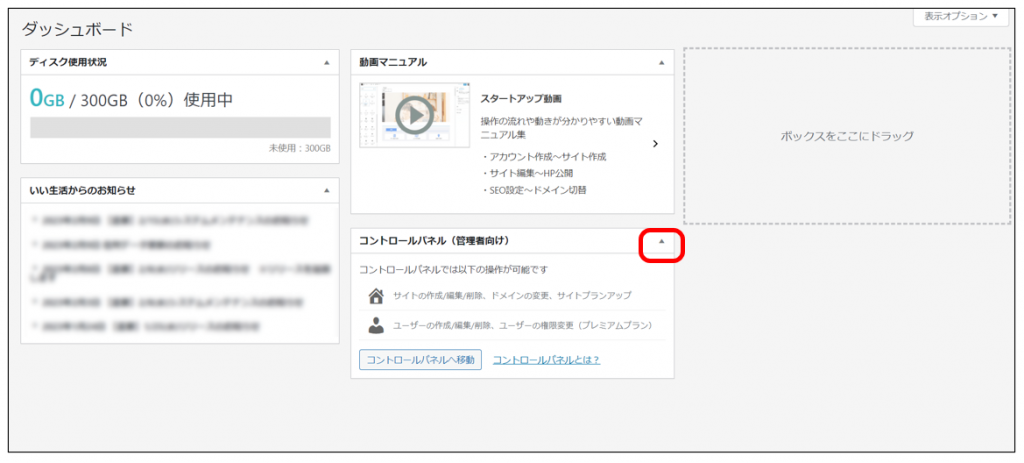Click the ディスク使用状況 panel header
1024x463 pixels.
click(150, 63)
